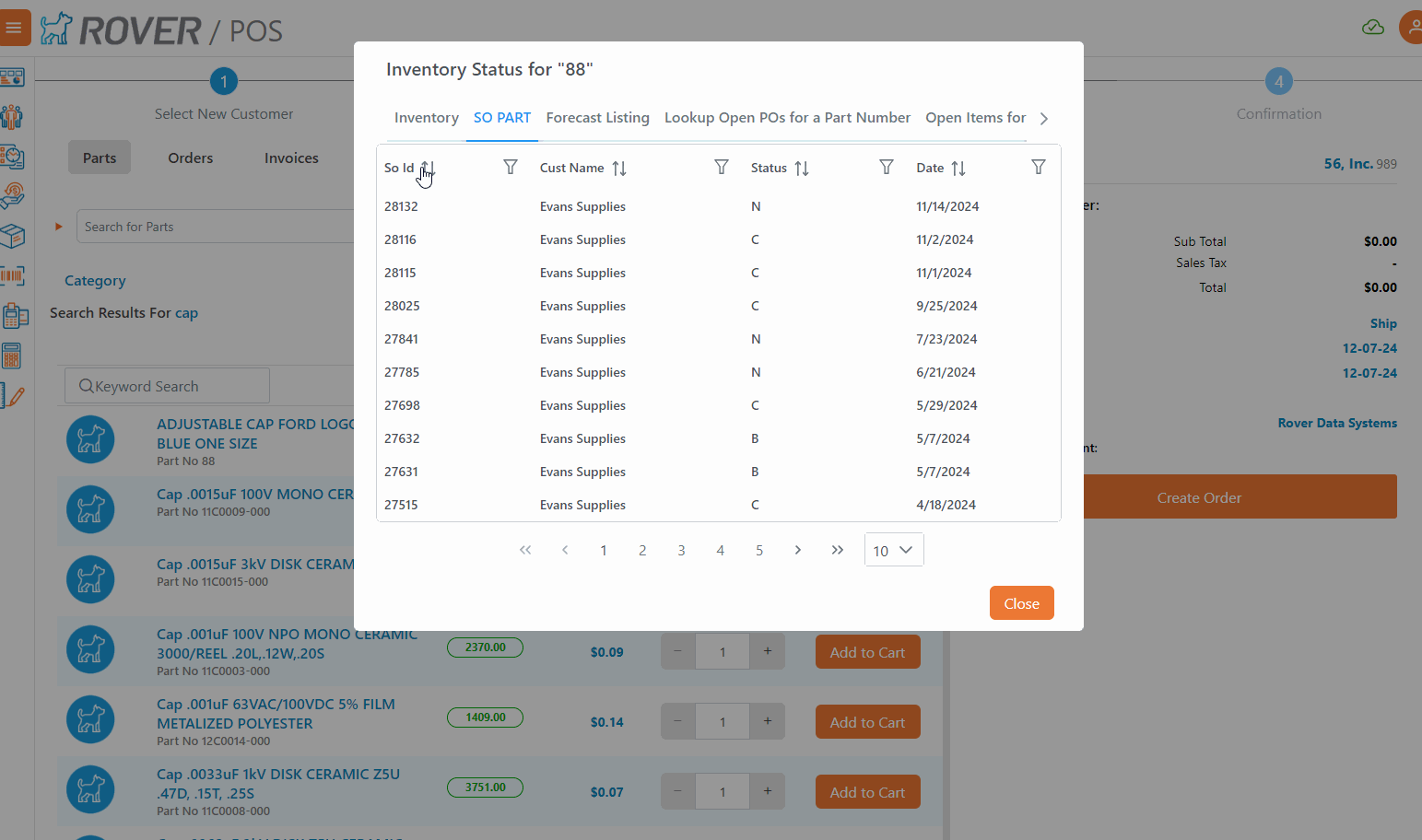Select the Inventory tab

[426, 117]
